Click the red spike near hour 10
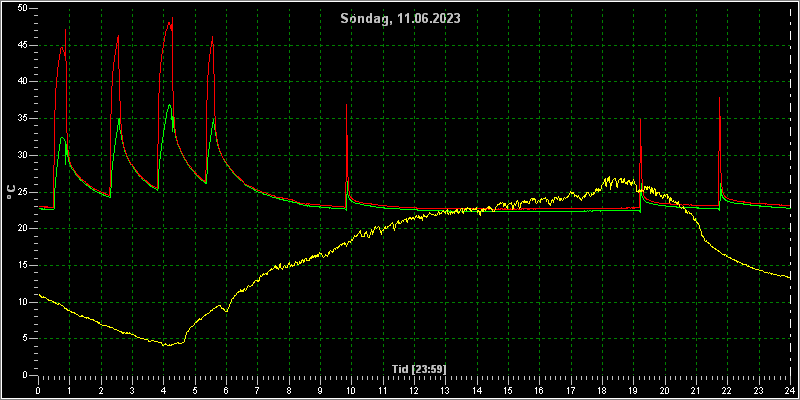800x400 pixels. pyautogui.click(x=346, y=105)
